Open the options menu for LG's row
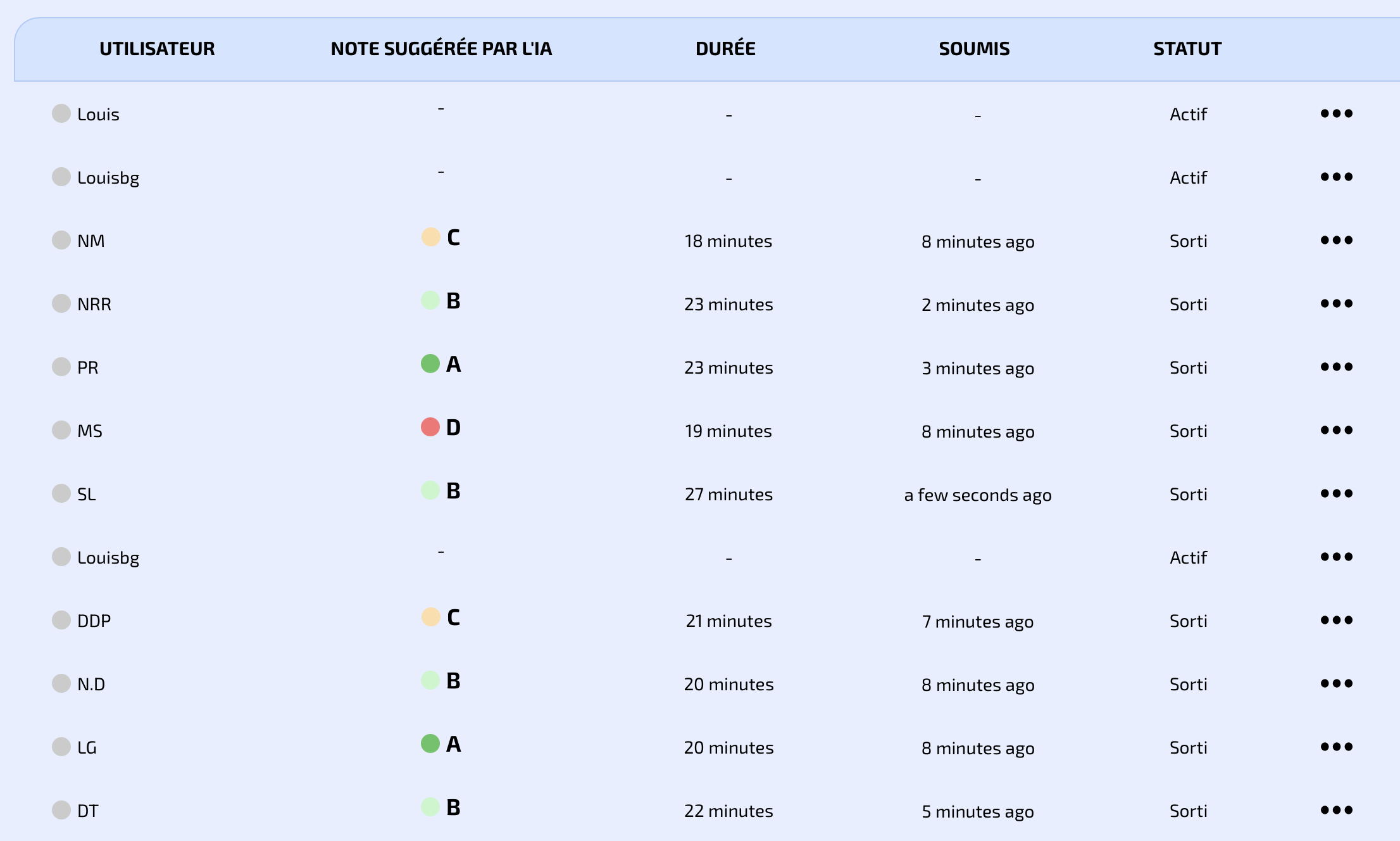Image resolution: width=1400 pixels, height=841 pixels. click(x=1336, y=747)
